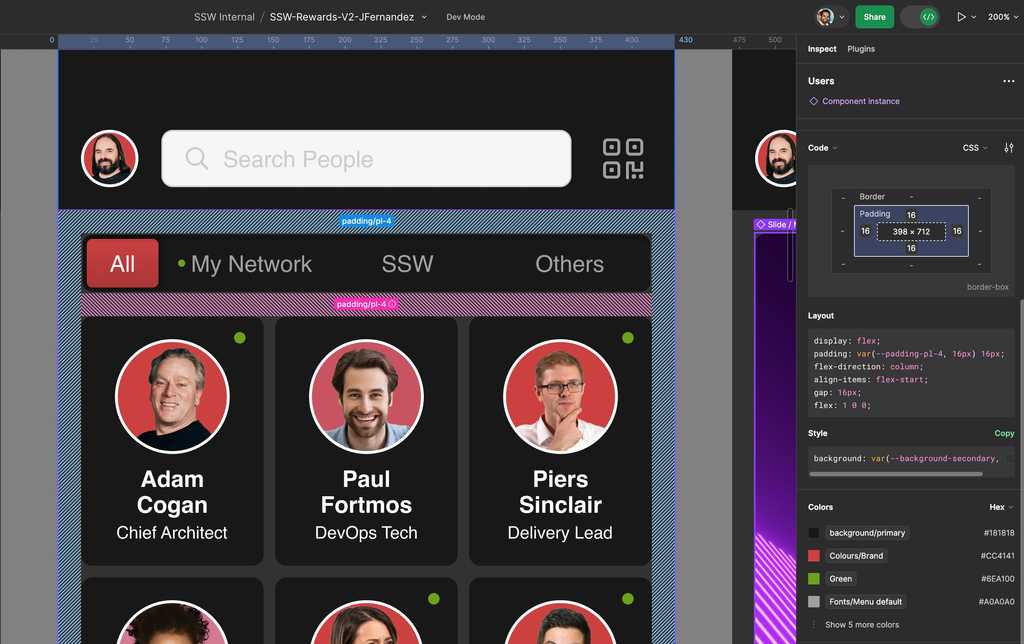Select the My Network tab in the design
1024x644 pixels.
click(251, 264)
